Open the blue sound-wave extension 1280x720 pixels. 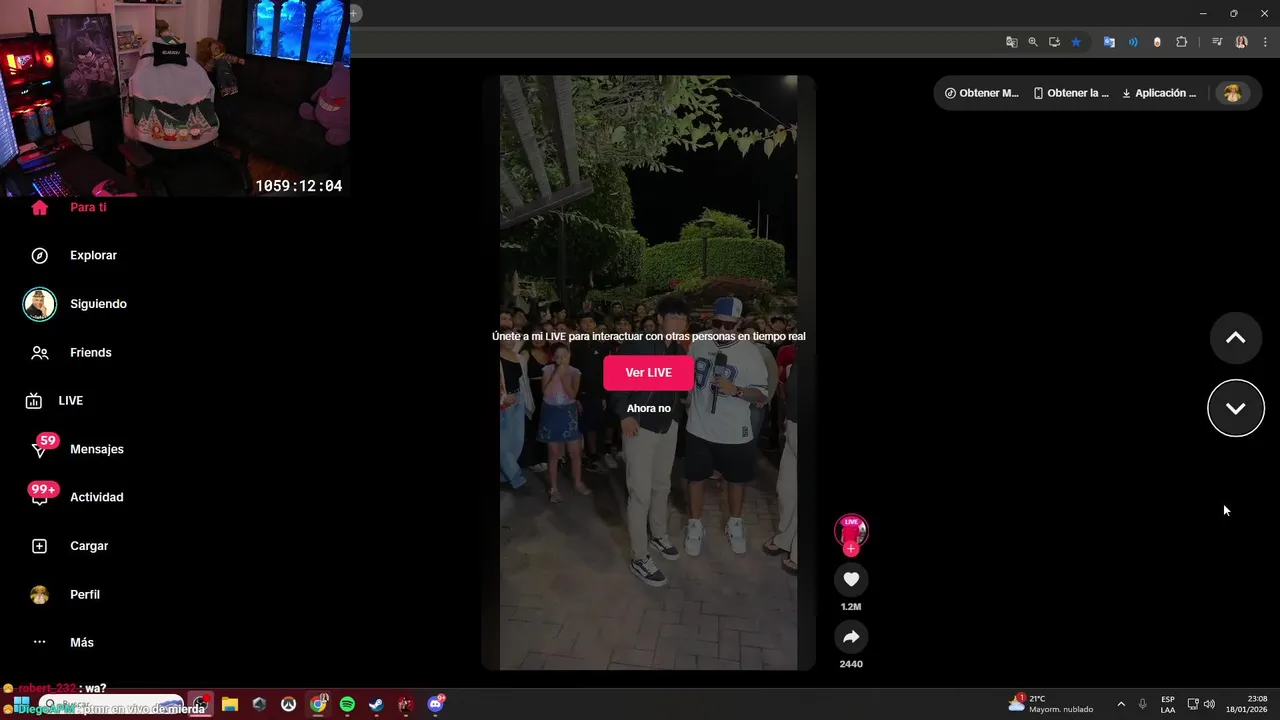1133,42
